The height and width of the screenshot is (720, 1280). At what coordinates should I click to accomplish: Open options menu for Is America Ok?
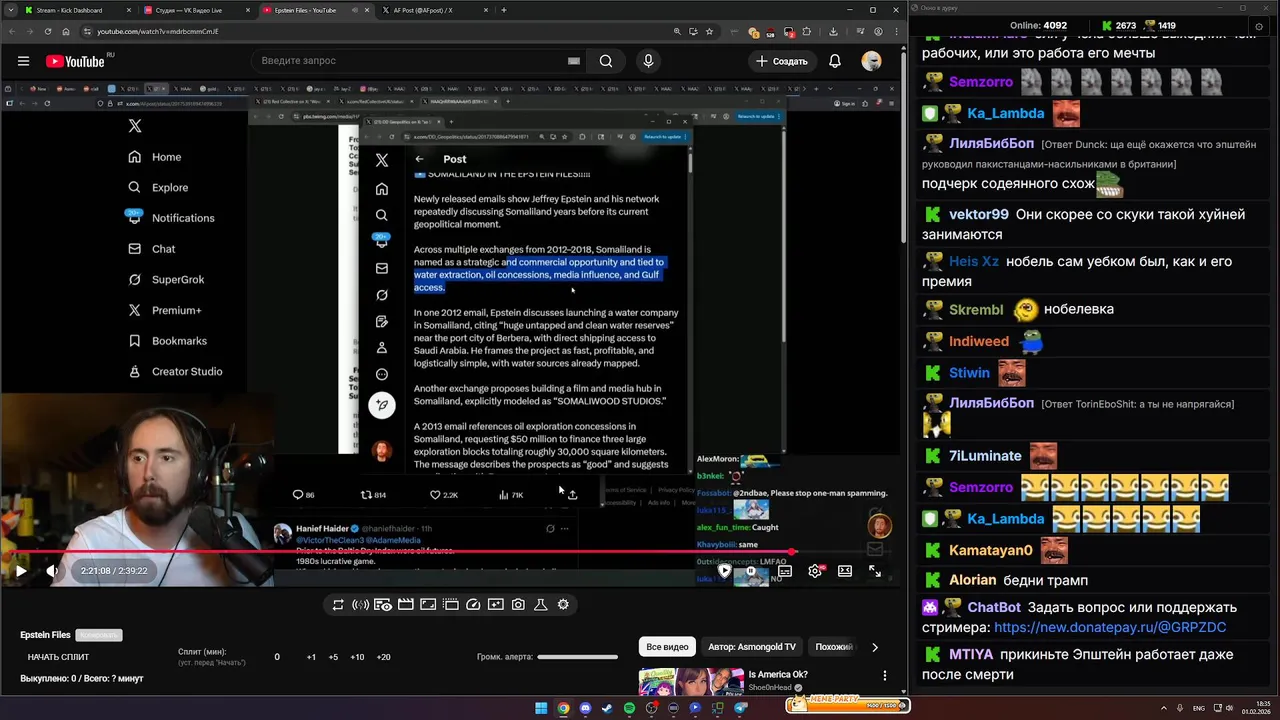(x=885, y=676)
